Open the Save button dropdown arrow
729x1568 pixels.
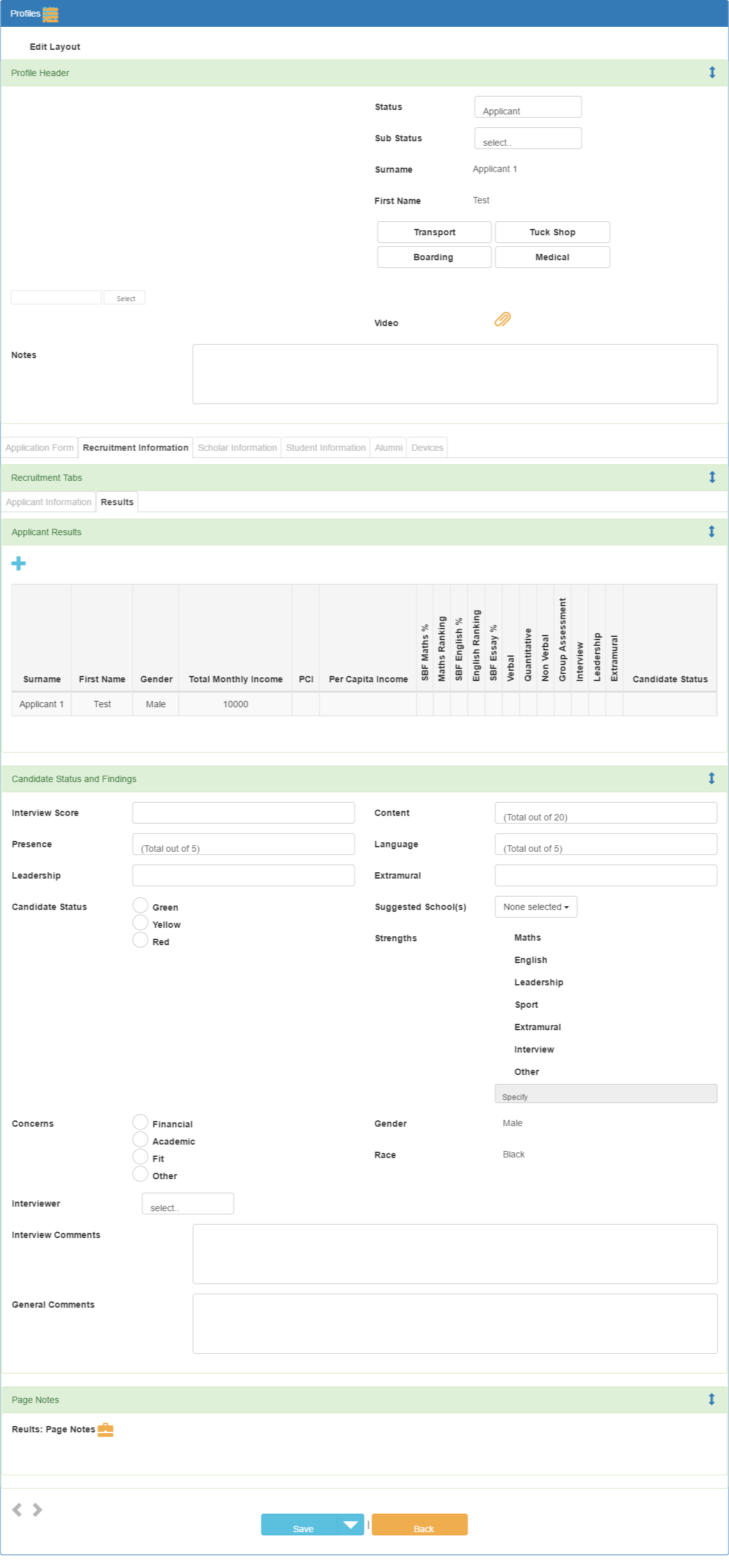coord(350,1525)
